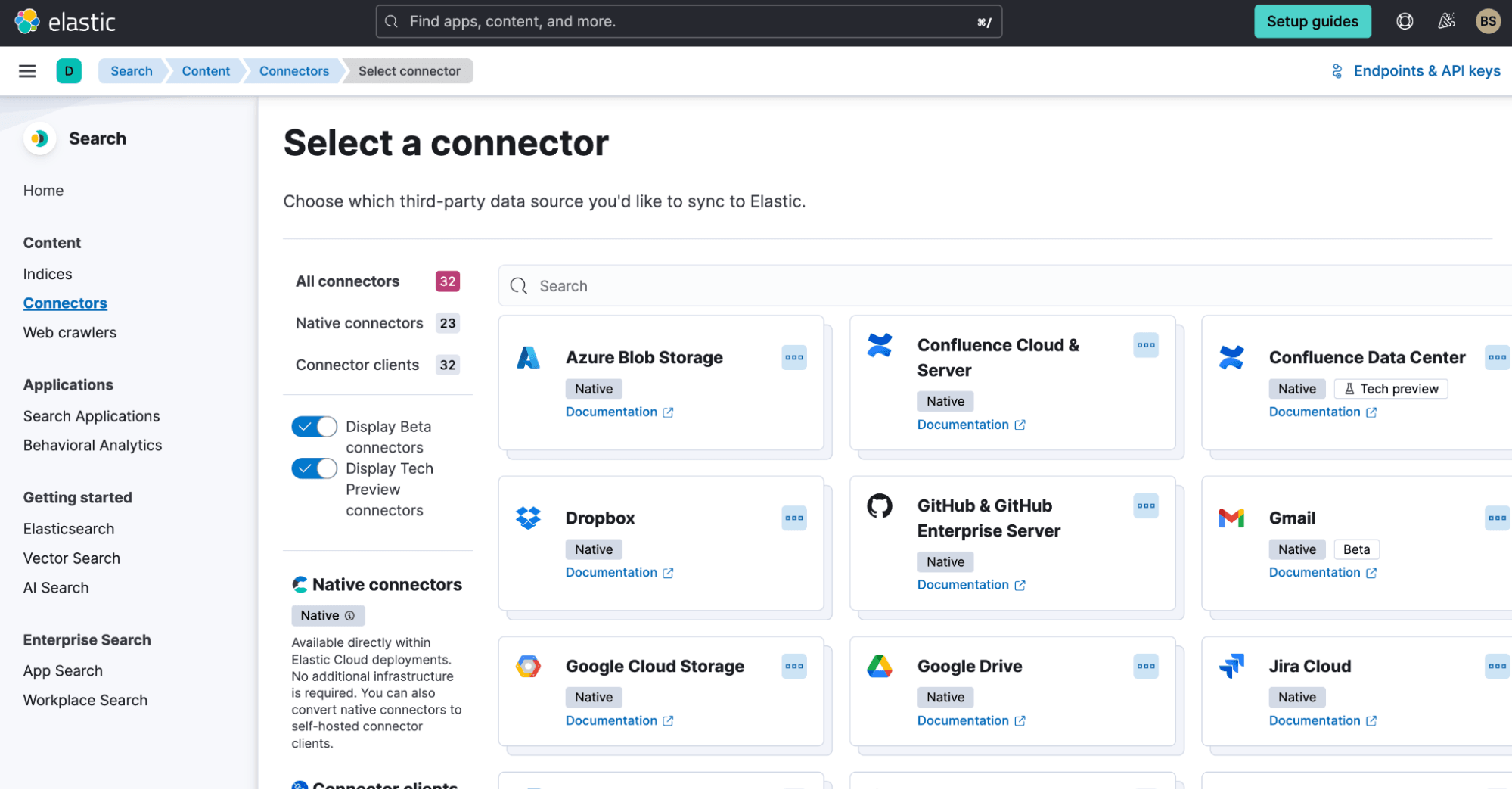Disable Display Tech Preview connectors
The height and width of the screenshot is (790, 1512).
pos(313,468)
